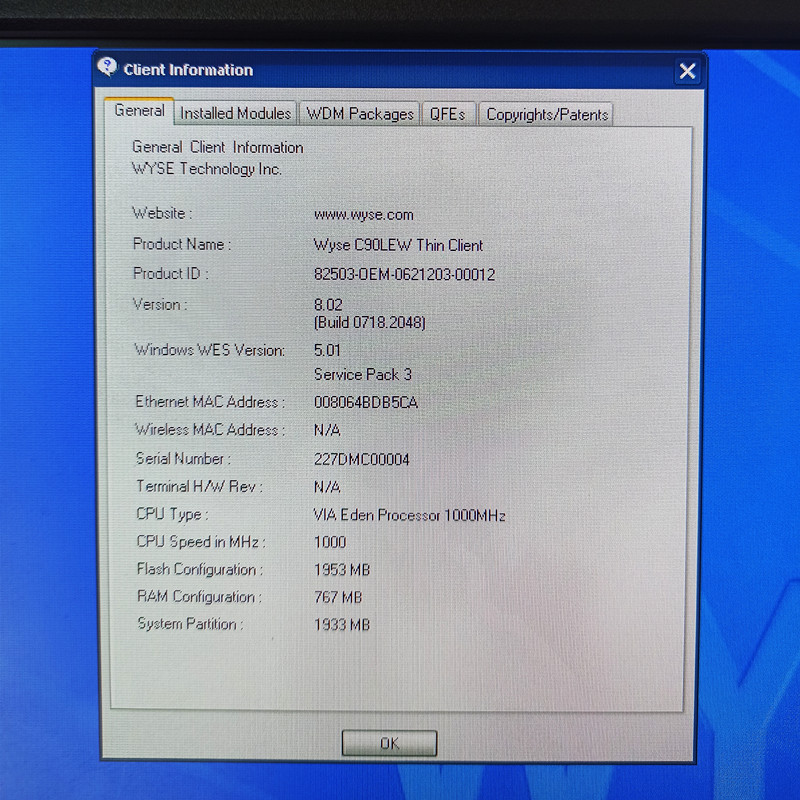Click the 'General Client Information' heading
The height and width of the screenshot is (800, 800).
pyautogui.click(x=218, y=147)
